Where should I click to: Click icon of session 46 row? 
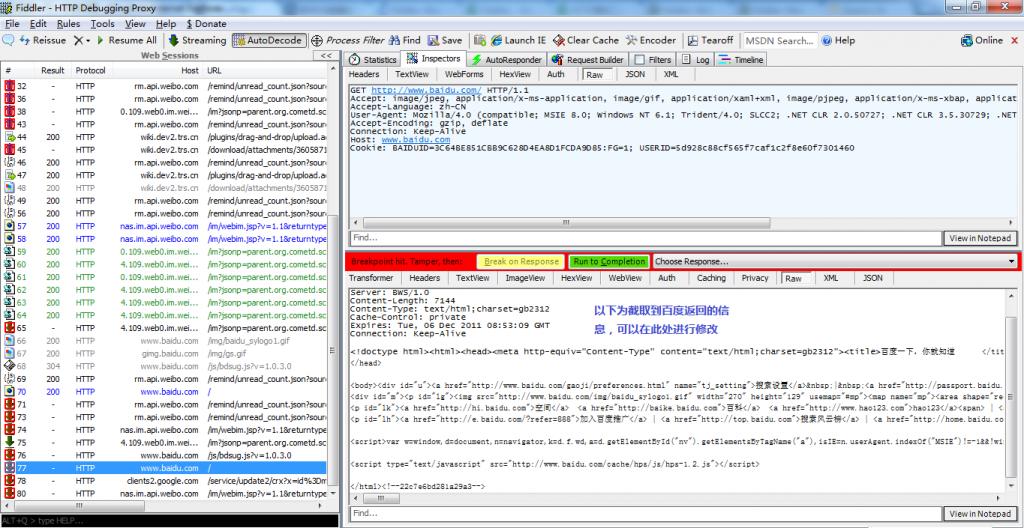pos(10,163)
